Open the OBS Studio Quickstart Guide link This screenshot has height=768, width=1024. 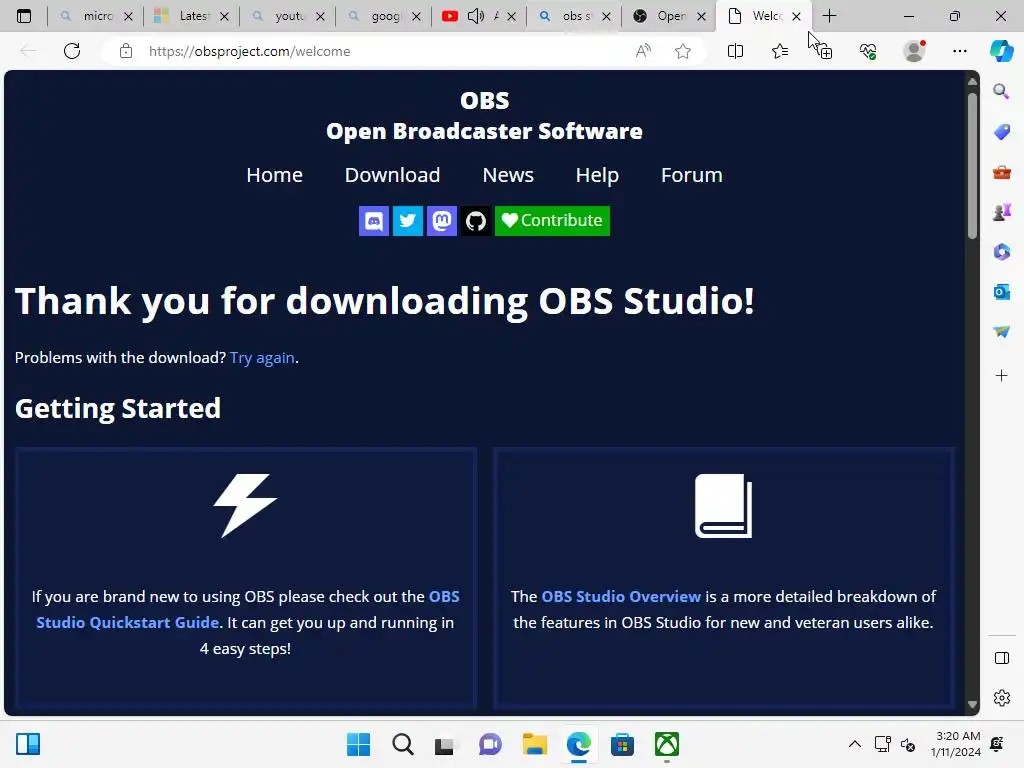point(248,609)
